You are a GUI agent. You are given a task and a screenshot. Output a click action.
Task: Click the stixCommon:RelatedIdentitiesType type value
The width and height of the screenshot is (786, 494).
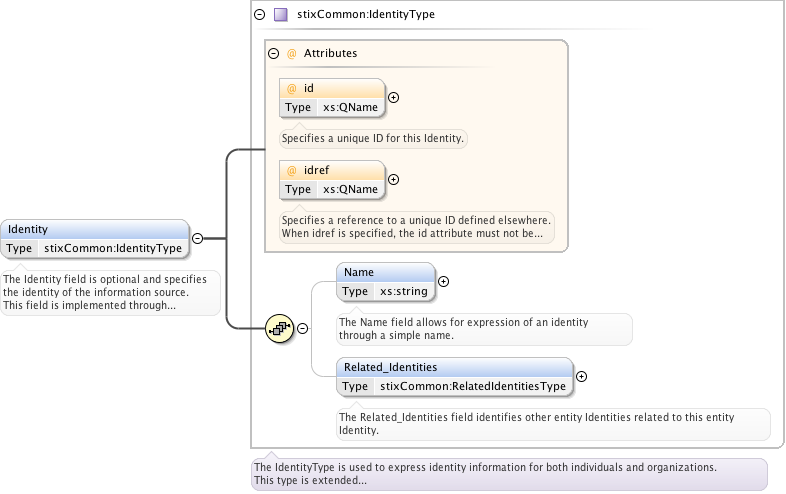pos(472,386)
